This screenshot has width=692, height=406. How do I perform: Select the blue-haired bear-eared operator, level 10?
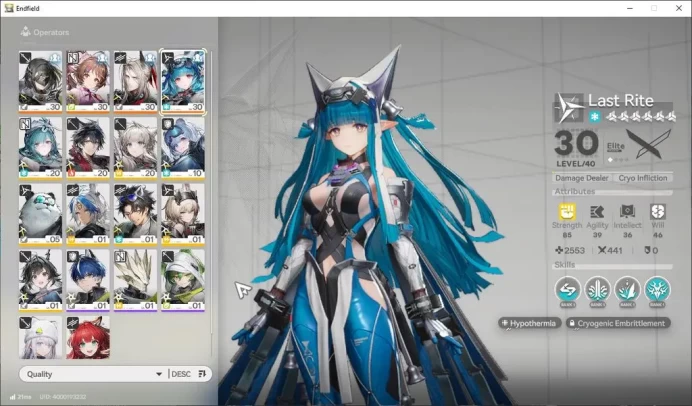pos(183,148)
